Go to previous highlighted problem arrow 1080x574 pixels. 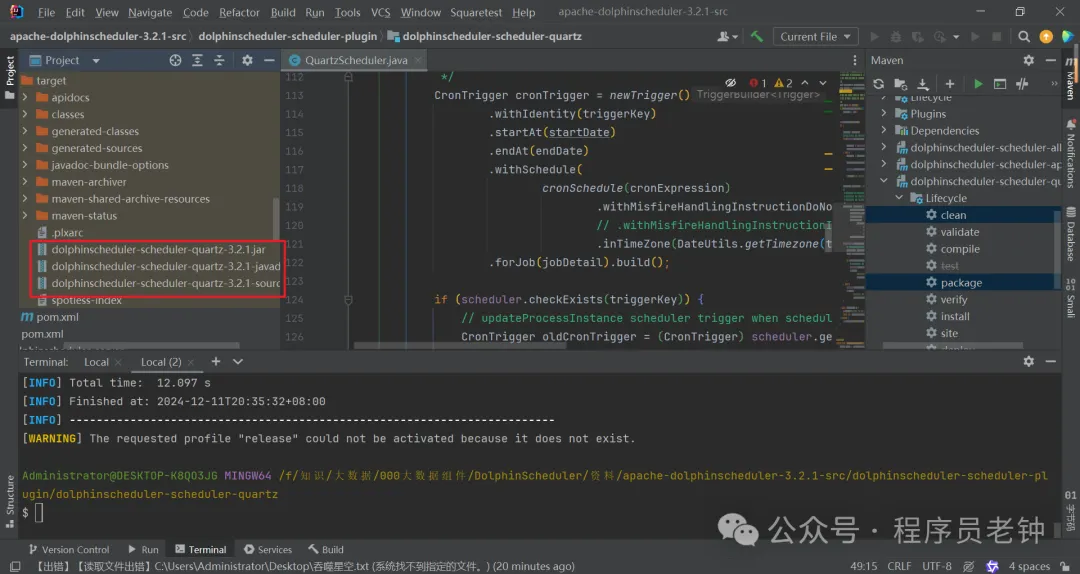(x=804, y=83)
